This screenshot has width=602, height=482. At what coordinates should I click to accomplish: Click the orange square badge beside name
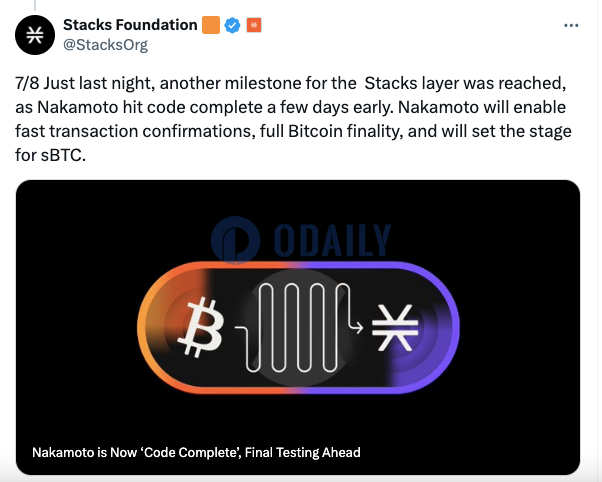click(x=211, y=25)
